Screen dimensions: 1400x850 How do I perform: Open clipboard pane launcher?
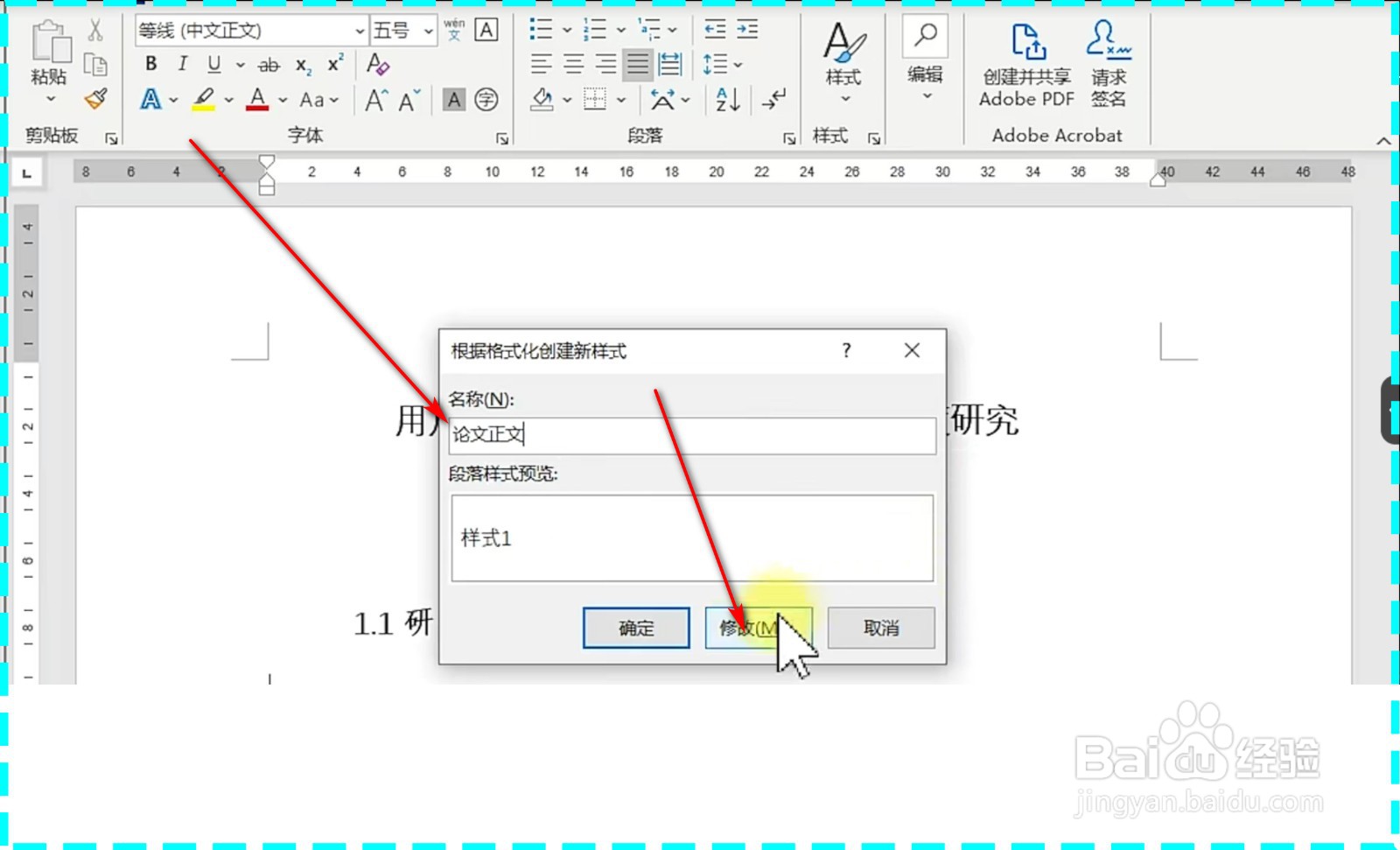coord(111,138)
